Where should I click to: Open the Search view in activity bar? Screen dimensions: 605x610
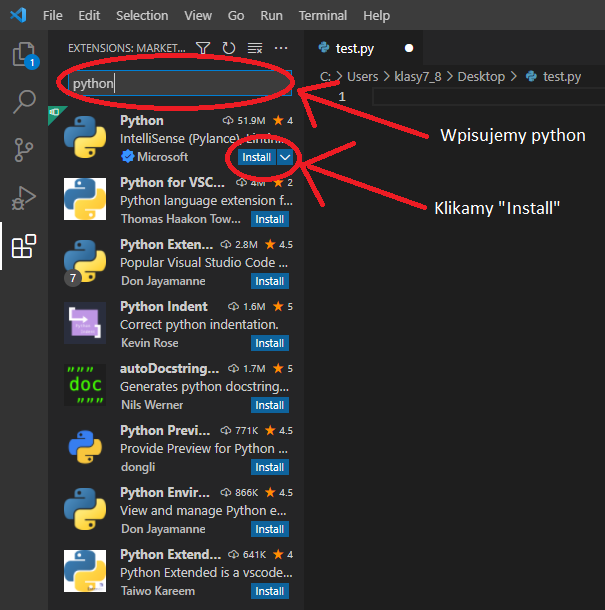(x=24, y=102)
